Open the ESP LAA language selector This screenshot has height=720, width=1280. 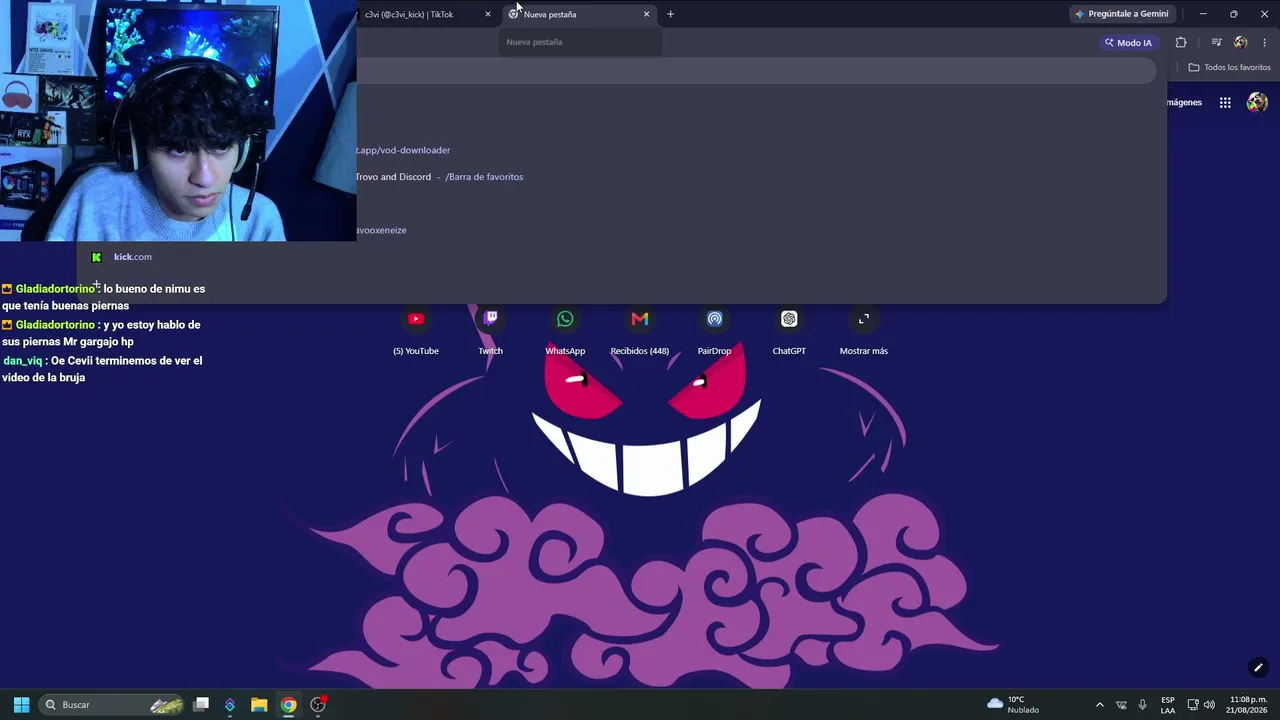pos(1168,705)
